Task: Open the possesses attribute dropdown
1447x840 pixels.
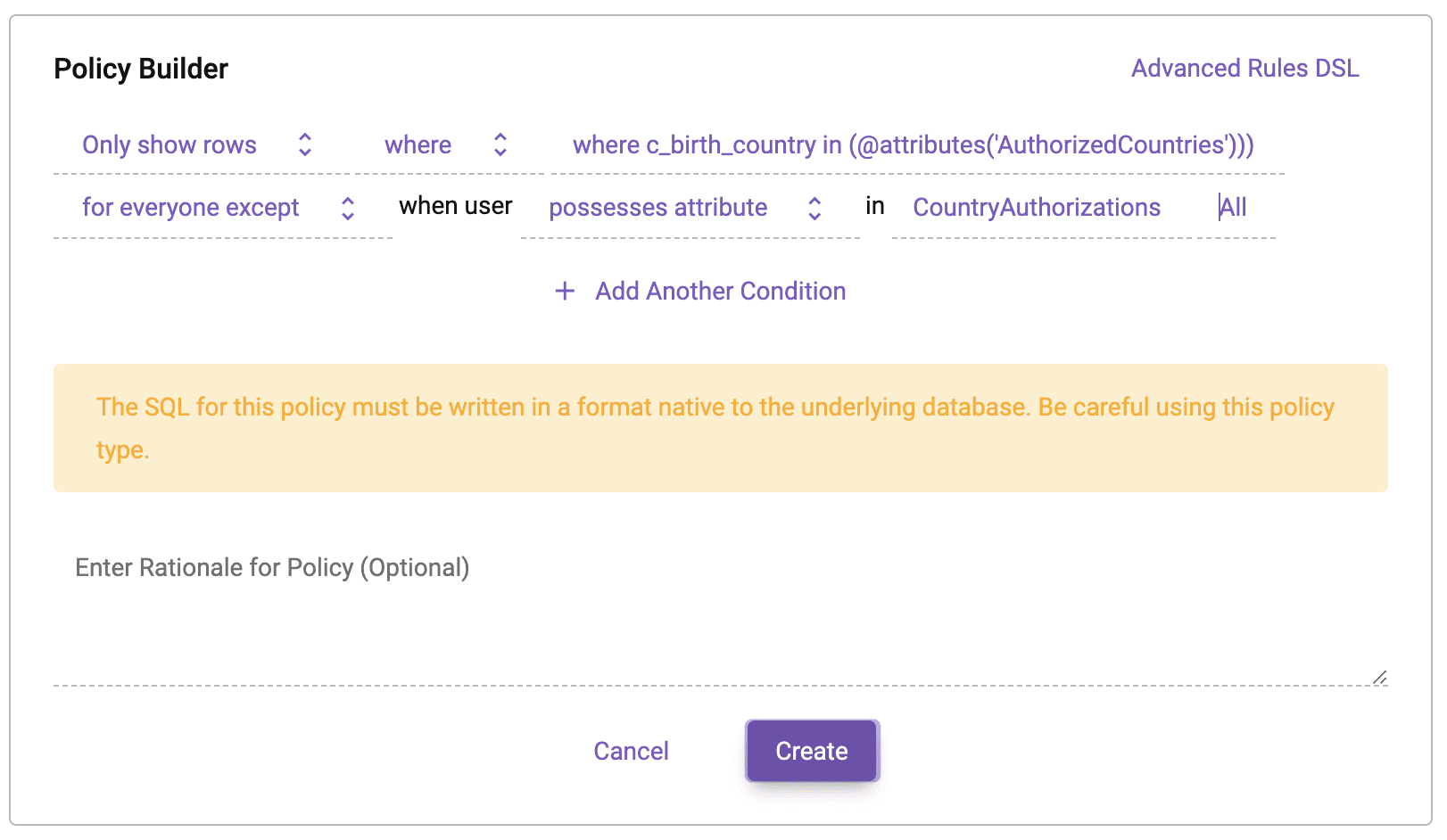Action: (690, 208)
